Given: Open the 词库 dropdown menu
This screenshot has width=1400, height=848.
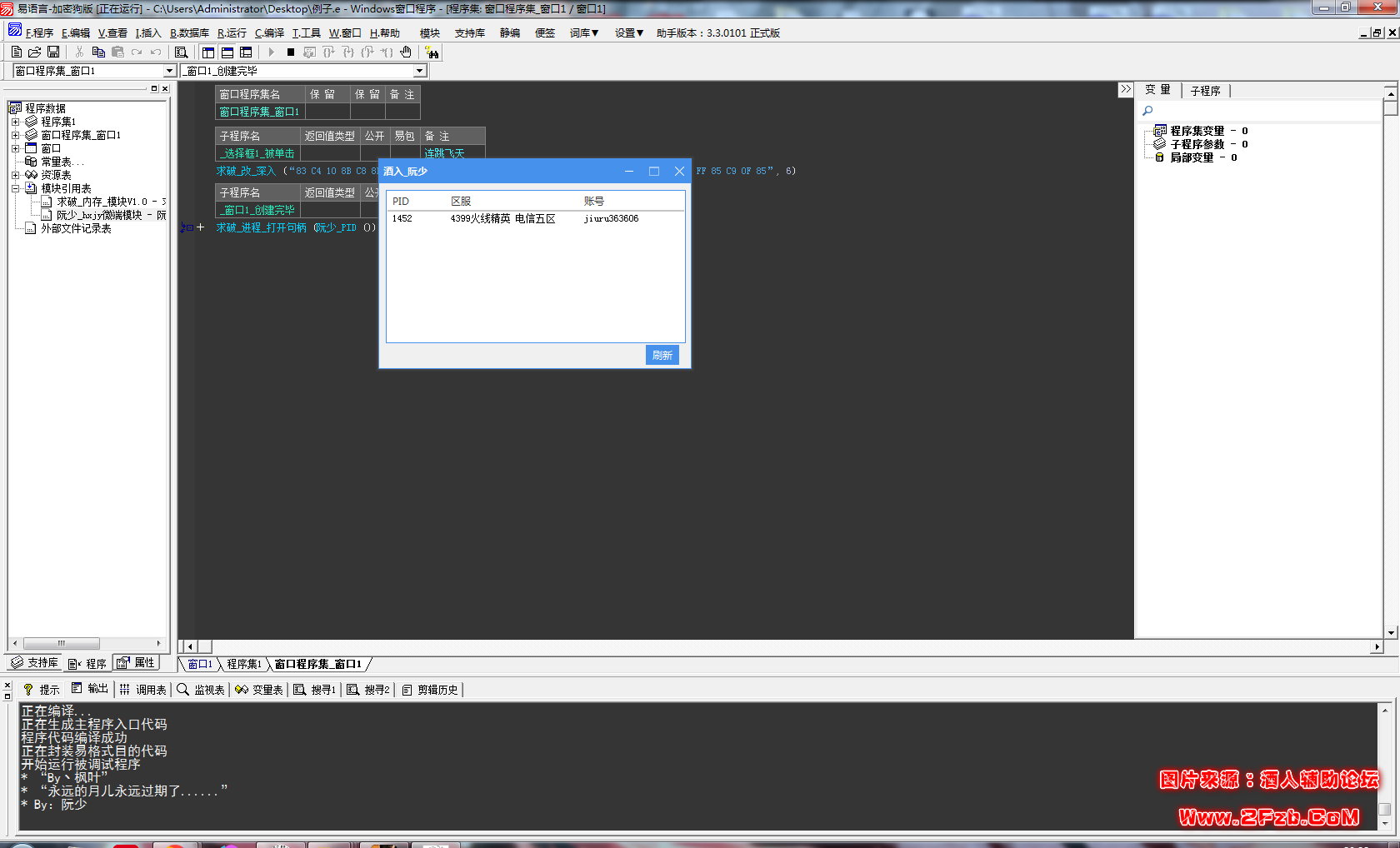Looking at the screenshot, I should (584, 33).
